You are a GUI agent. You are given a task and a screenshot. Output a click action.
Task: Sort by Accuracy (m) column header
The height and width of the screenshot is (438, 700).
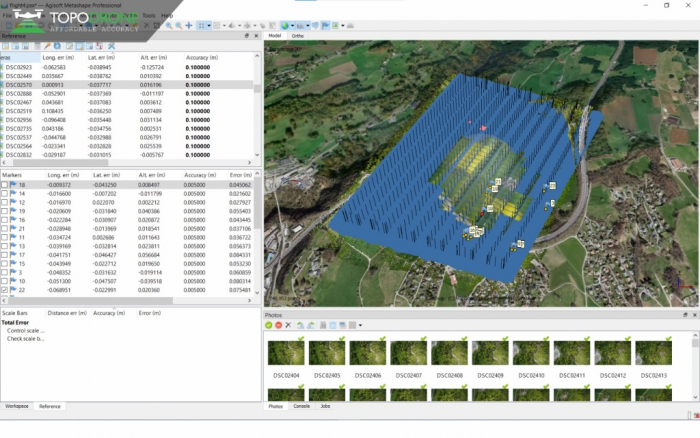203,58
